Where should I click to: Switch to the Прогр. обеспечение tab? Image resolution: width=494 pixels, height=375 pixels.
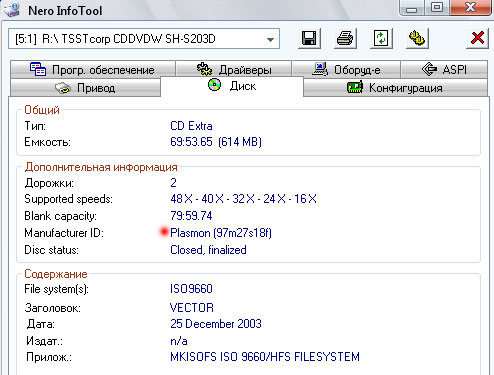(x=92, y=69)
